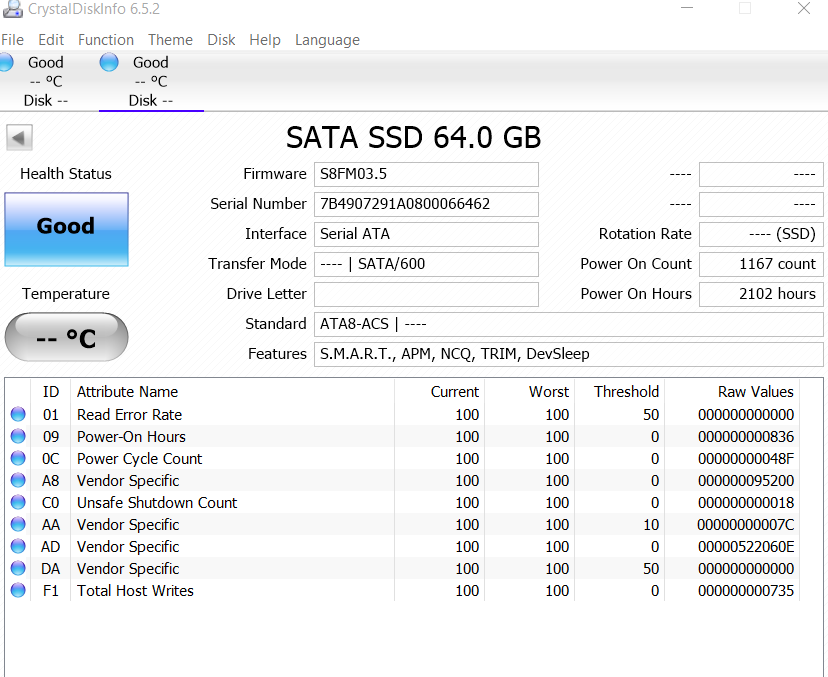The height and width of the screenshot is (677, 828).
Task: Click the temperature -- °C button
Action: click(67, 337)
